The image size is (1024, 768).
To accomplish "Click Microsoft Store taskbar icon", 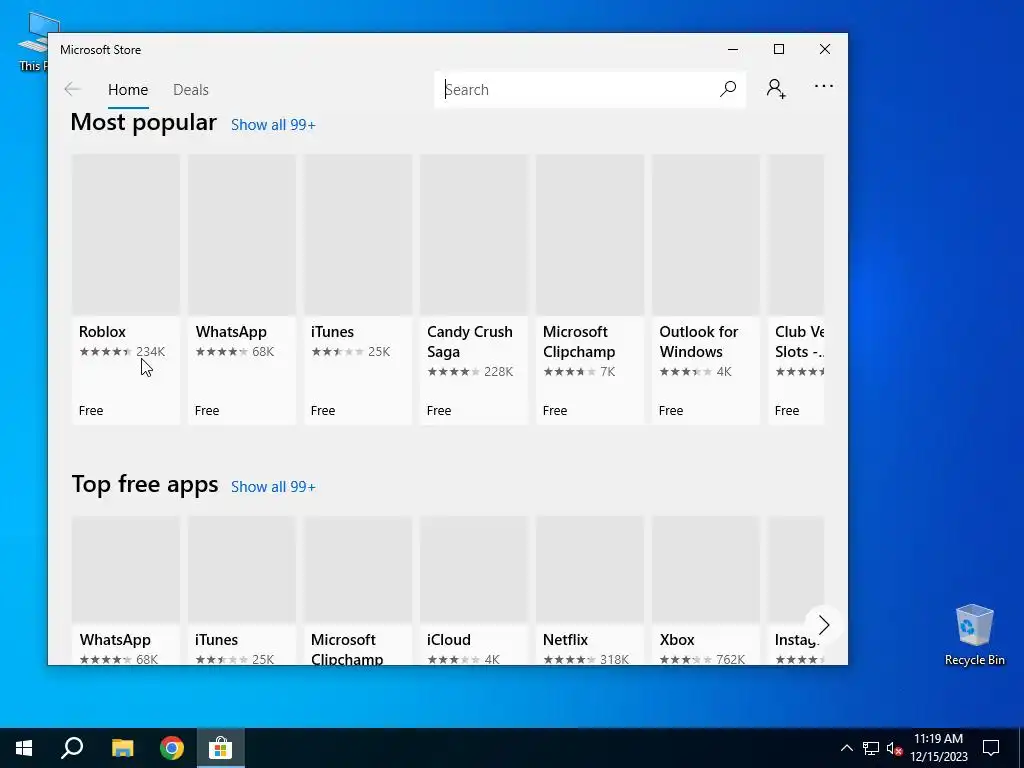I will click(221, 748).
